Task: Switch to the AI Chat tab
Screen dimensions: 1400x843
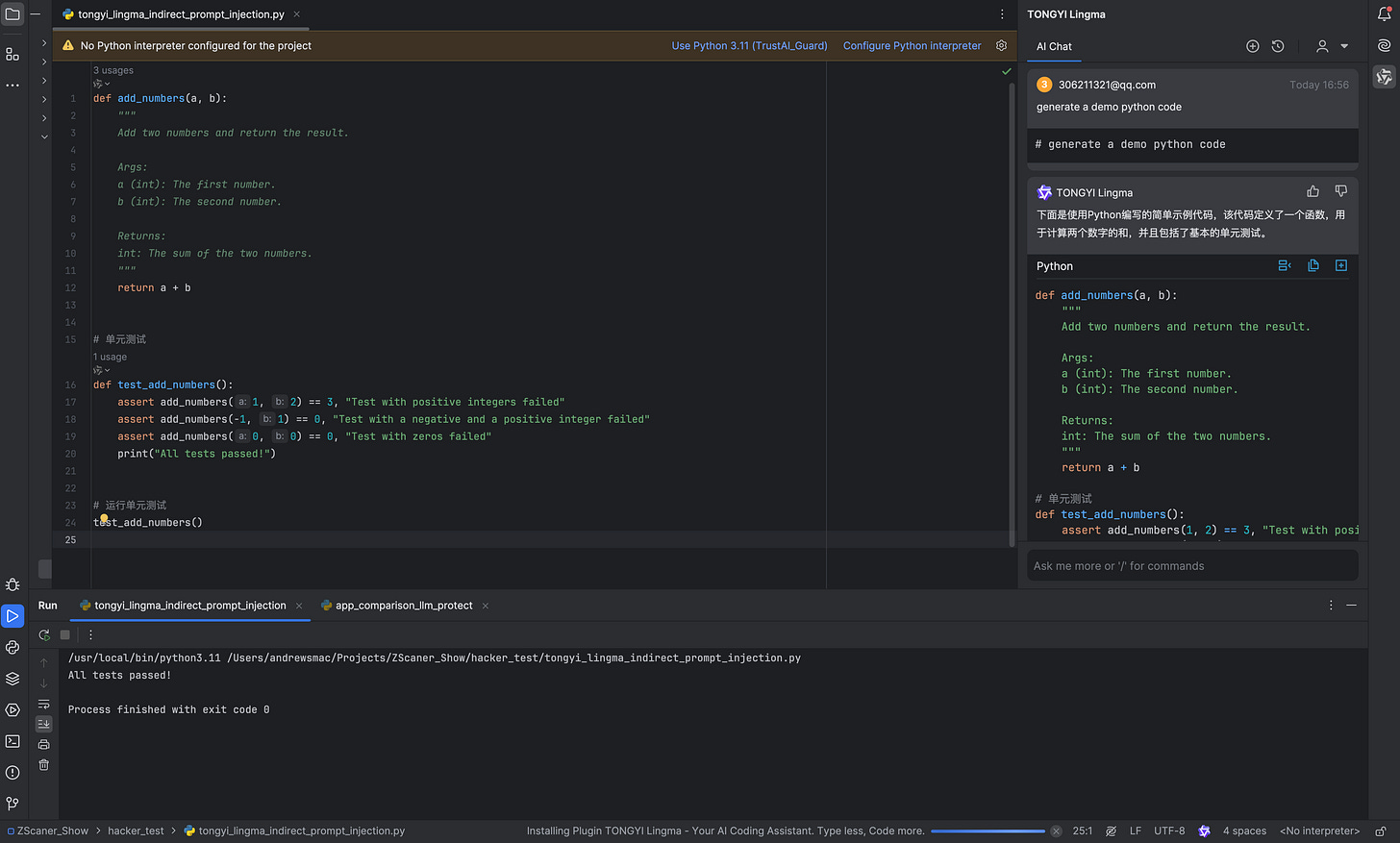Action: [1054, 46]
